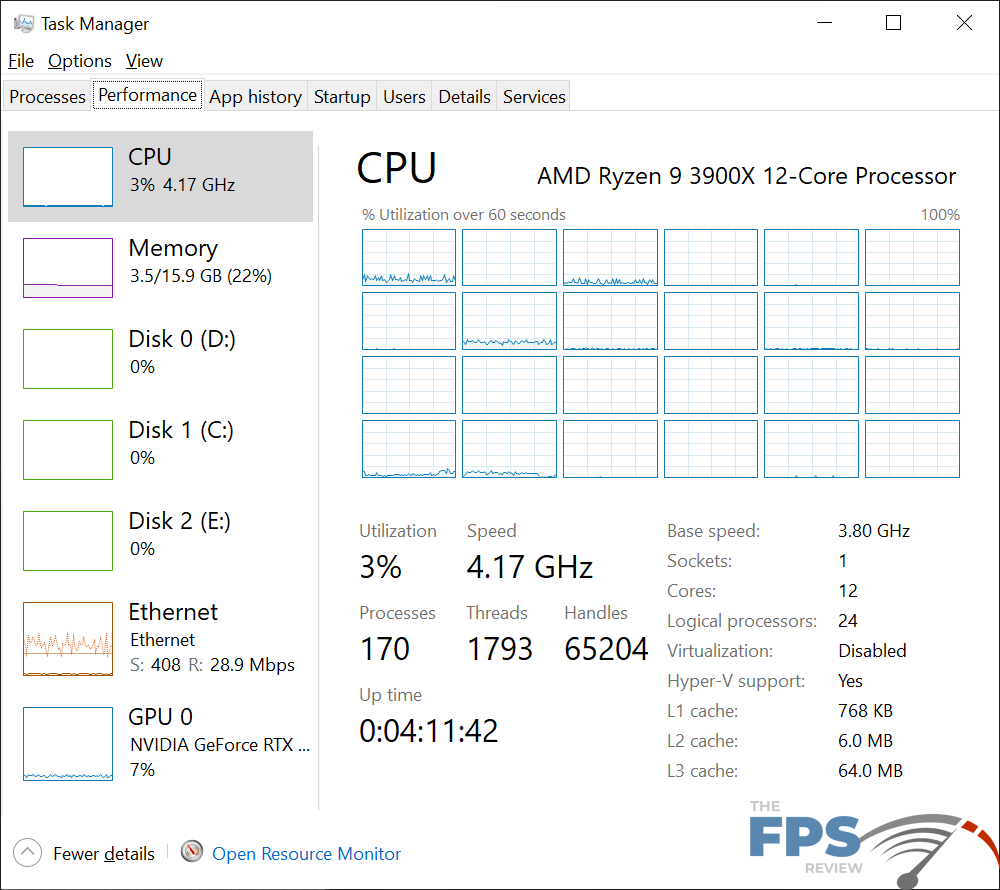Minimize the Task Manager window
Image resolution: width=1000 pixels, height=890 pixels.
pos(825,23)
